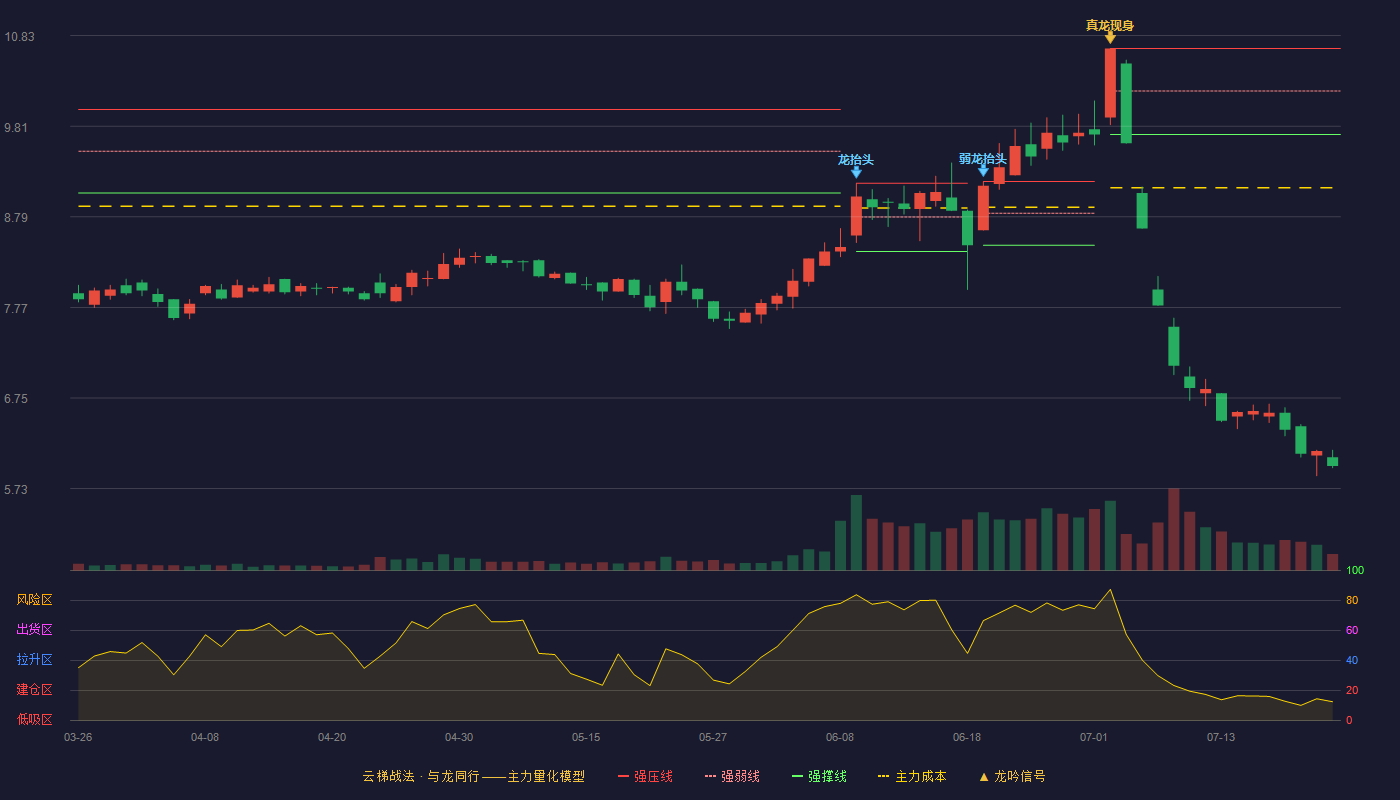Toggle the 强撑线 legend item

(819, 776)
